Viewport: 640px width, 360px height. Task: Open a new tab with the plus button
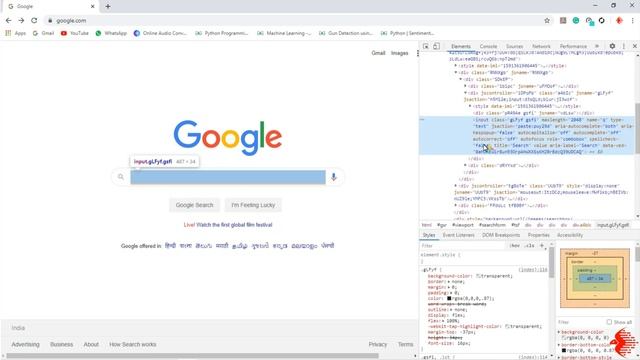(108, 7)
